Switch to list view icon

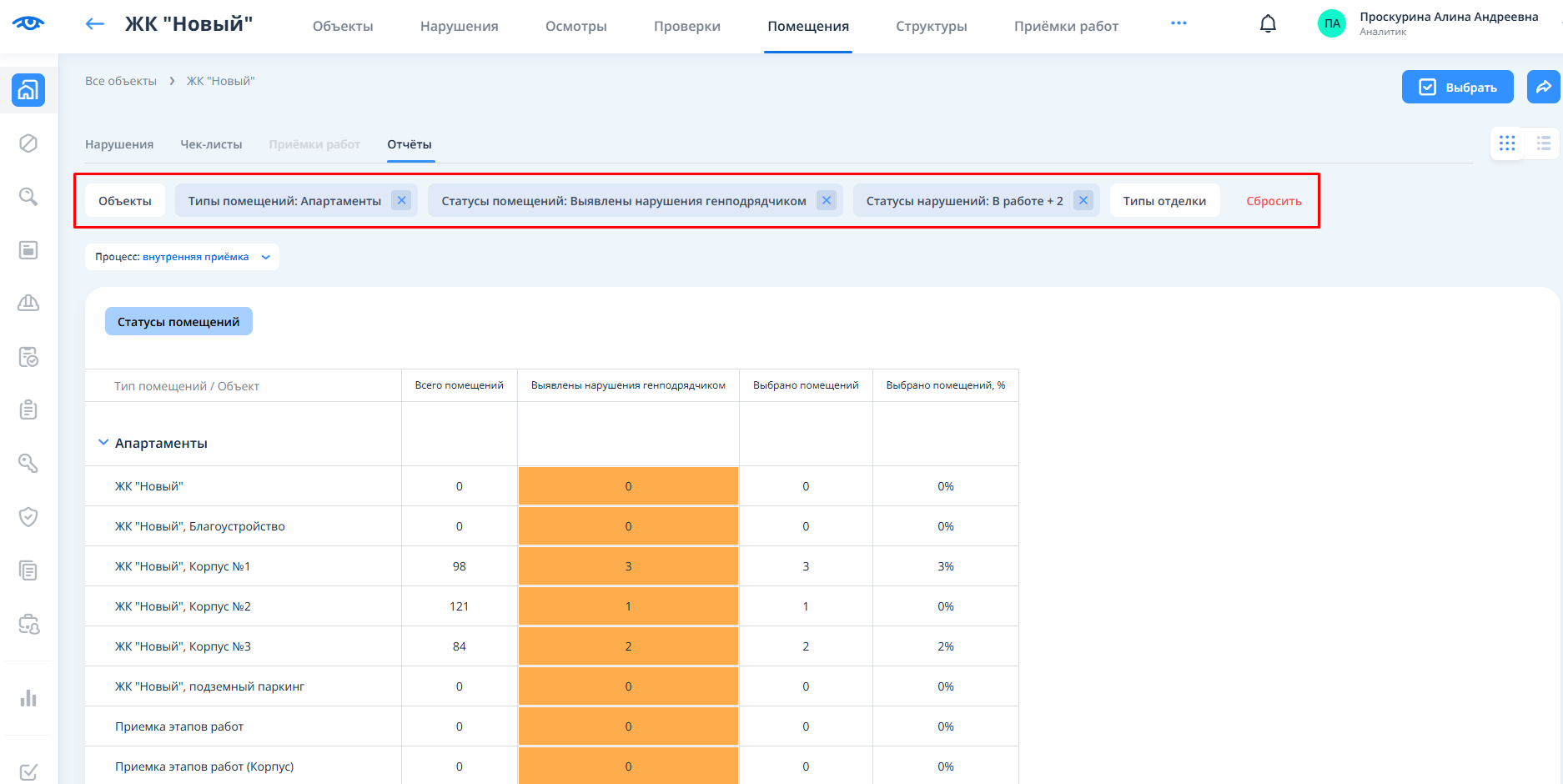pos(1544,143)
